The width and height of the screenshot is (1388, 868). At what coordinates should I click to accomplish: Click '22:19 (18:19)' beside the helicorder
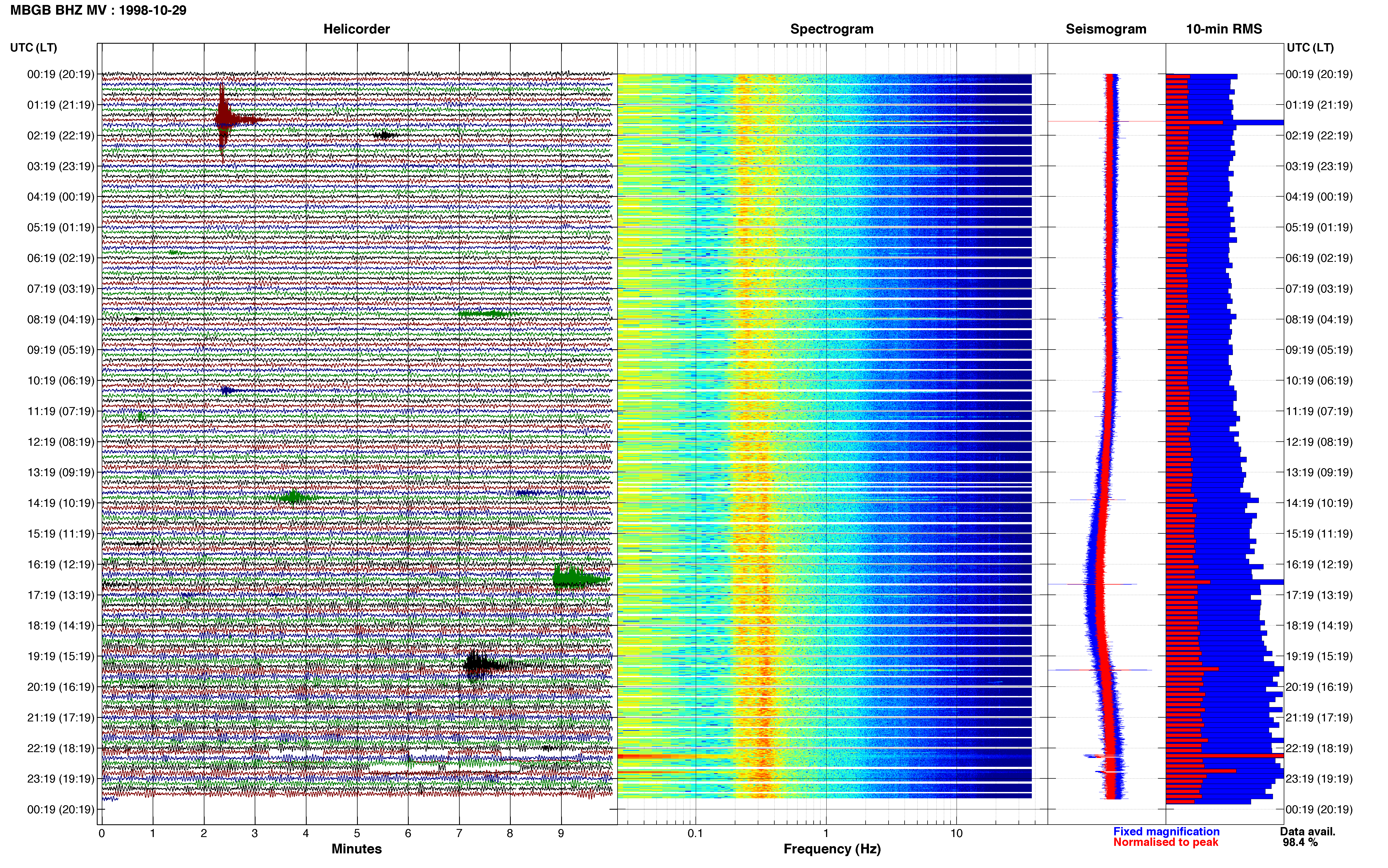[x=60, y=748]
